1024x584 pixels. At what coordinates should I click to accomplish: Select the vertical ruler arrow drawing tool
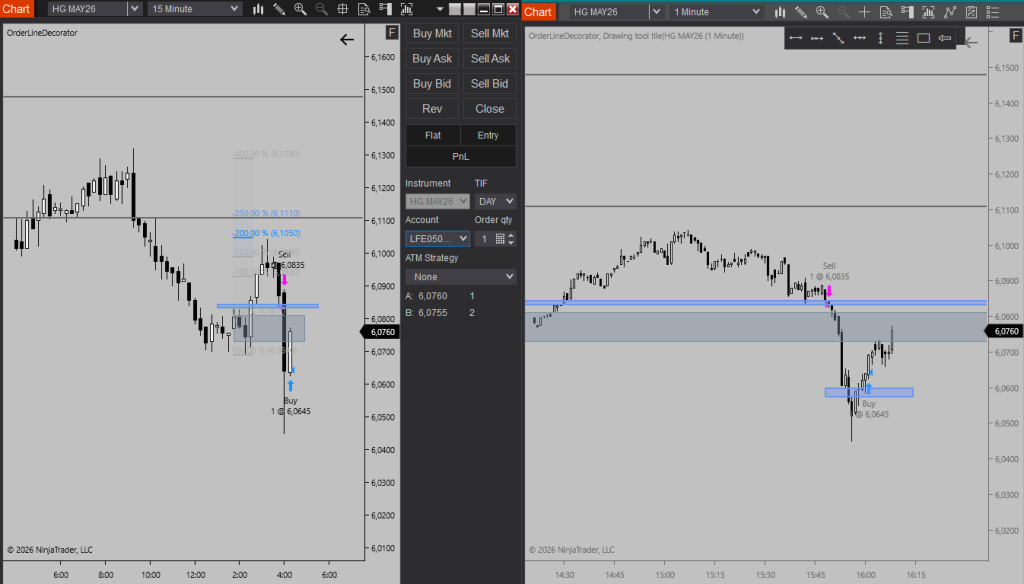click(880, 39)
